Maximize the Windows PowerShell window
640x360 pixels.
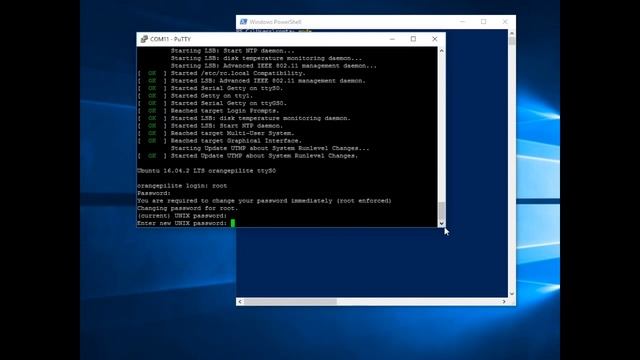484,22
